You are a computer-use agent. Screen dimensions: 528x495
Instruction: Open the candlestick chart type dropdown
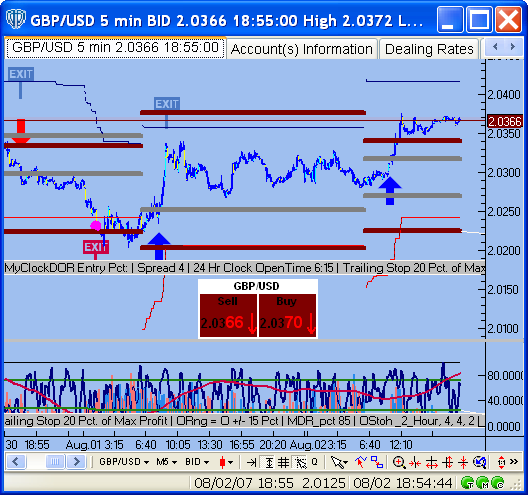point(226,462)
